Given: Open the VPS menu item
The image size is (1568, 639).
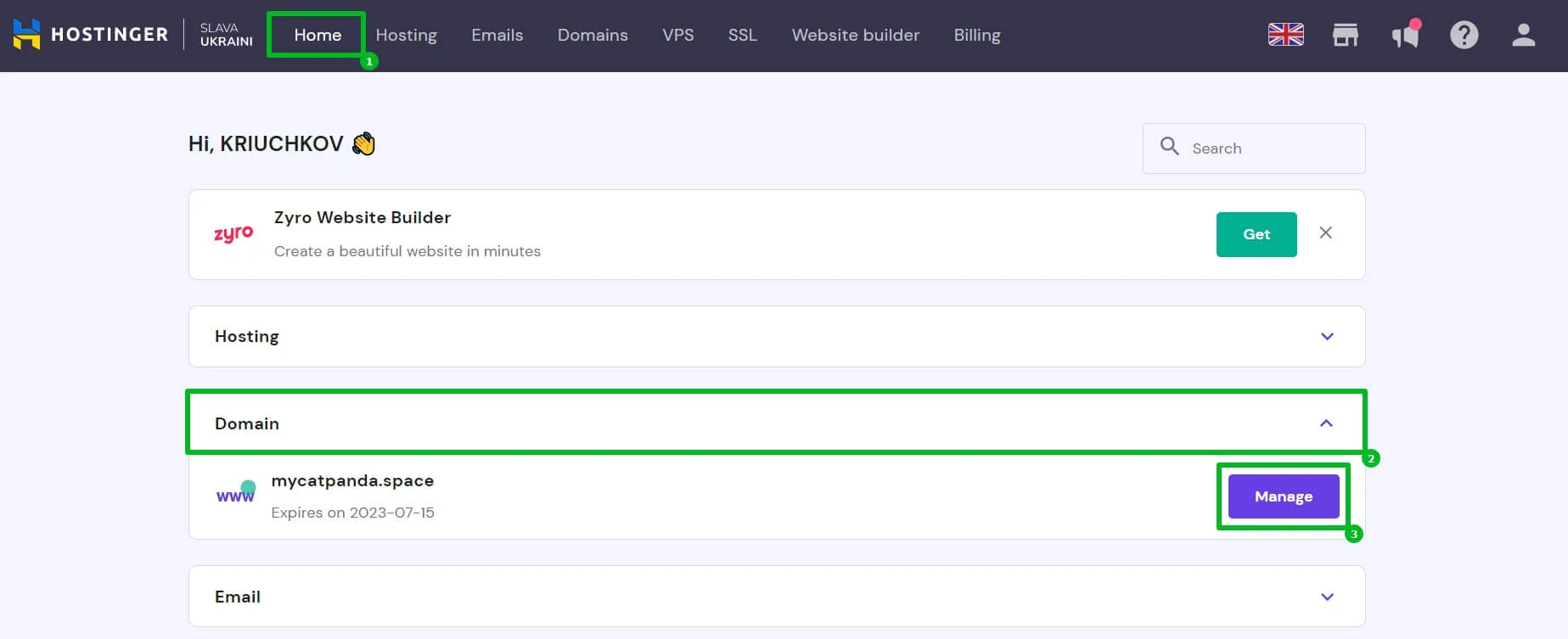Looking at the screenshot, I should [677, 35].
